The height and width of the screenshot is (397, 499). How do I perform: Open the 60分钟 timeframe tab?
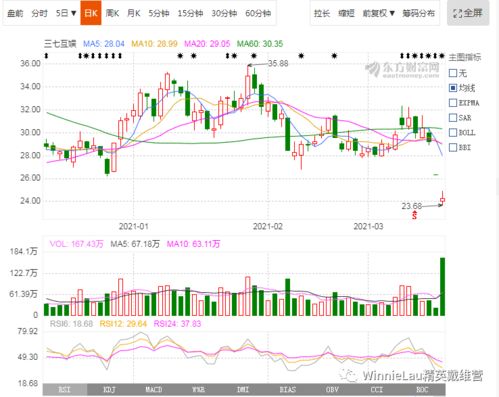[258, 13]
